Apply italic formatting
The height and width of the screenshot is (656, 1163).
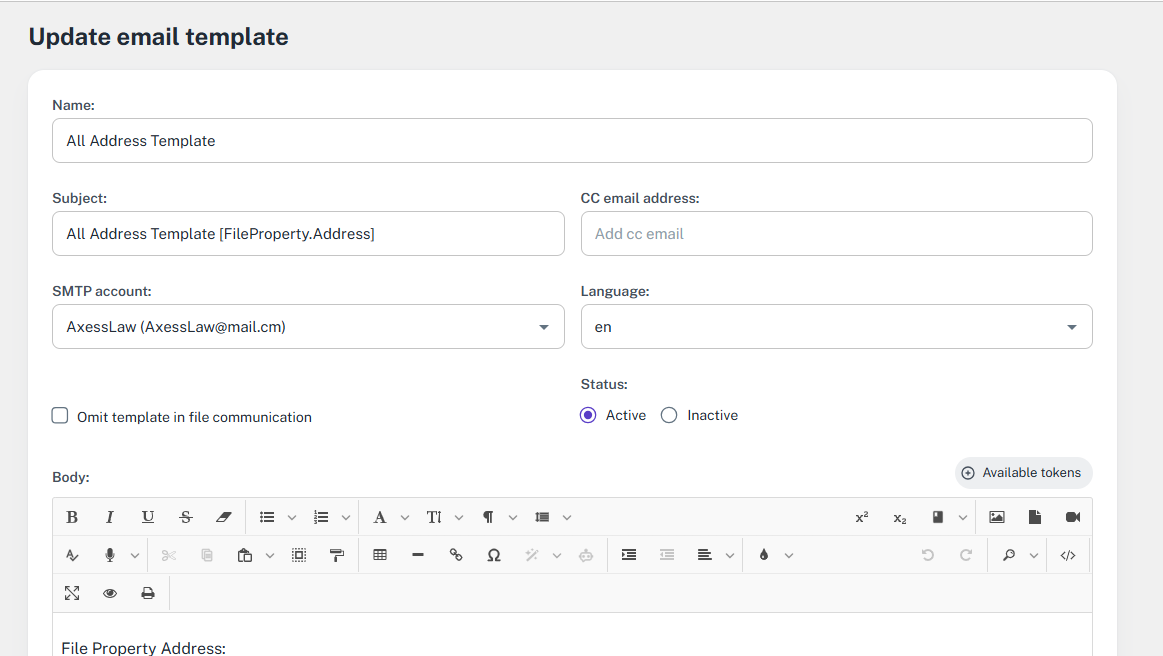point(110,517)
